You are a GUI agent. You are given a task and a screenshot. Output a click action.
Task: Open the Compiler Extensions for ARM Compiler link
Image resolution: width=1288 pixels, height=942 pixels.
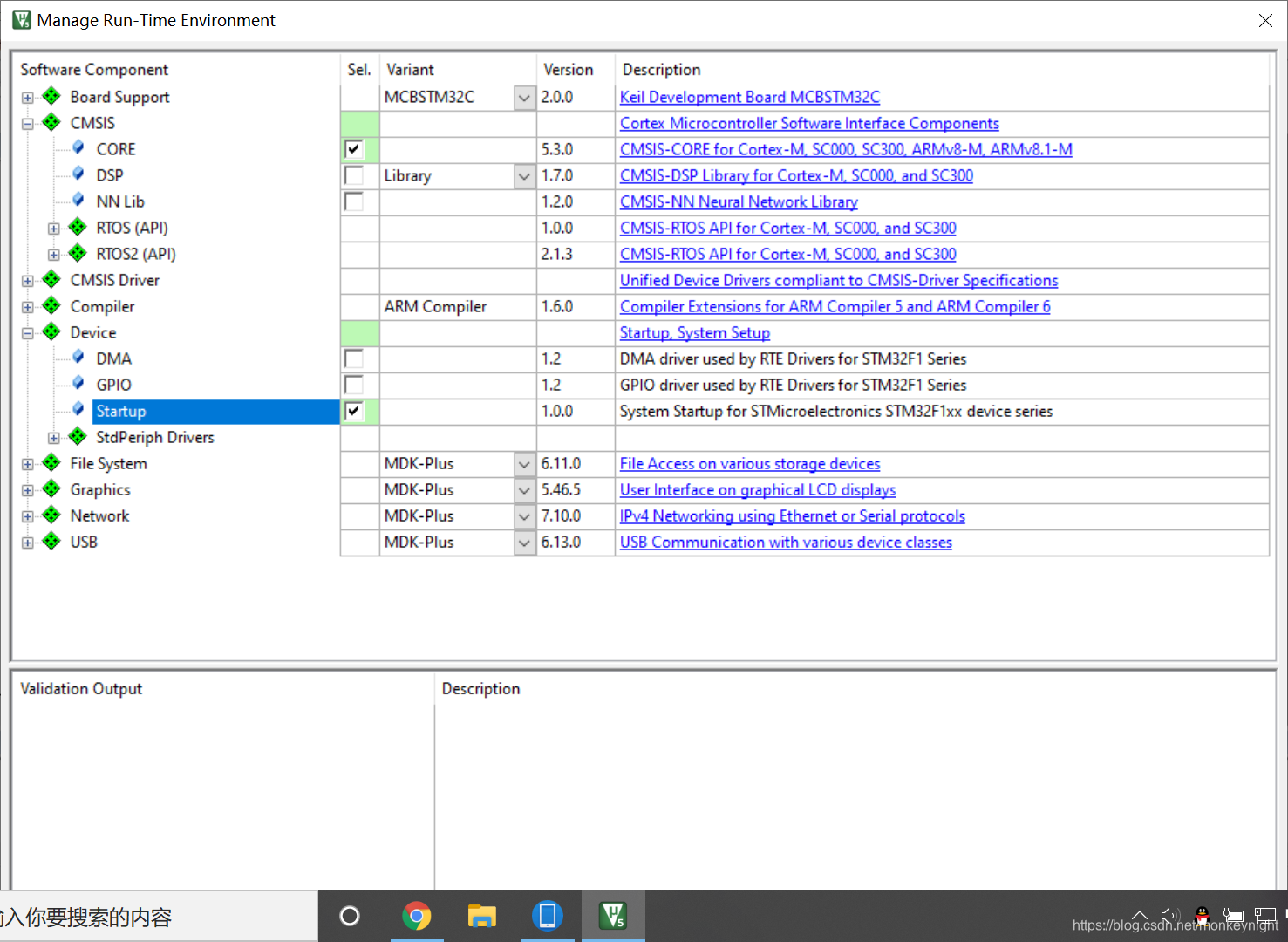point(835,306)
